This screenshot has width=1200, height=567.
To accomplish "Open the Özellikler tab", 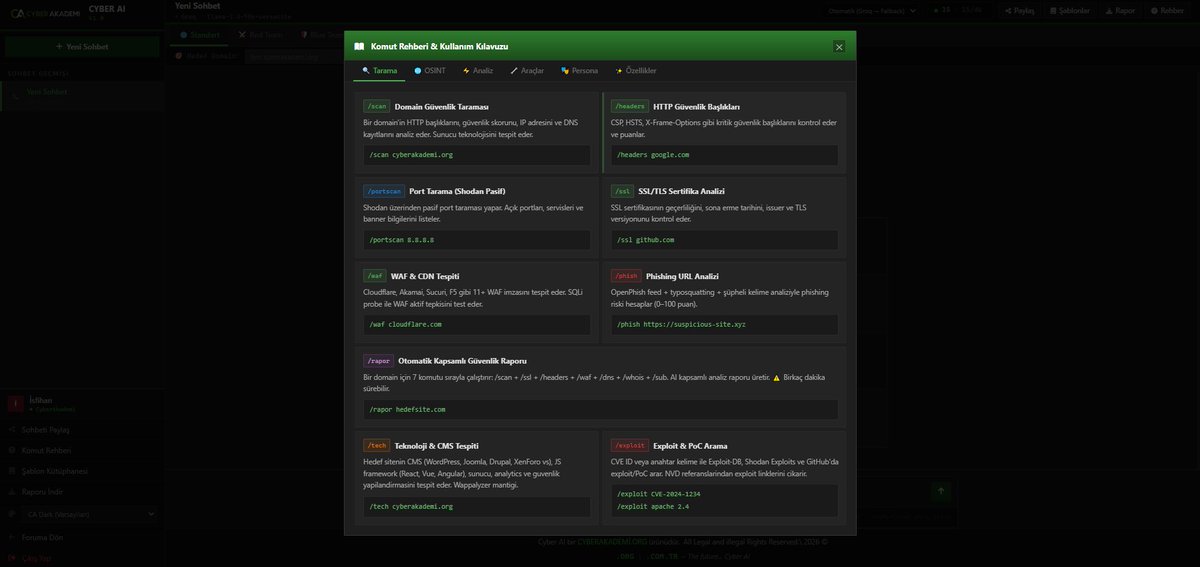I will pyautogui.click(x=636, y=71).
